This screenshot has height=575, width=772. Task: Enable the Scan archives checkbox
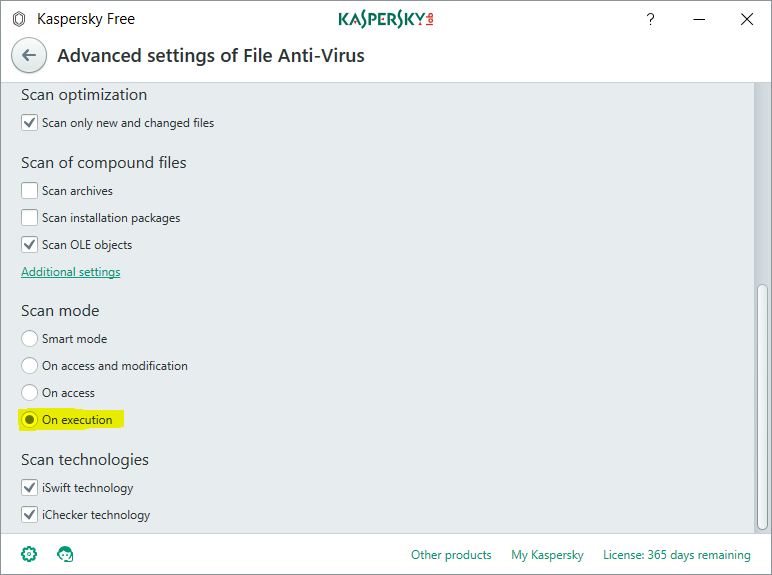[30, 191]
